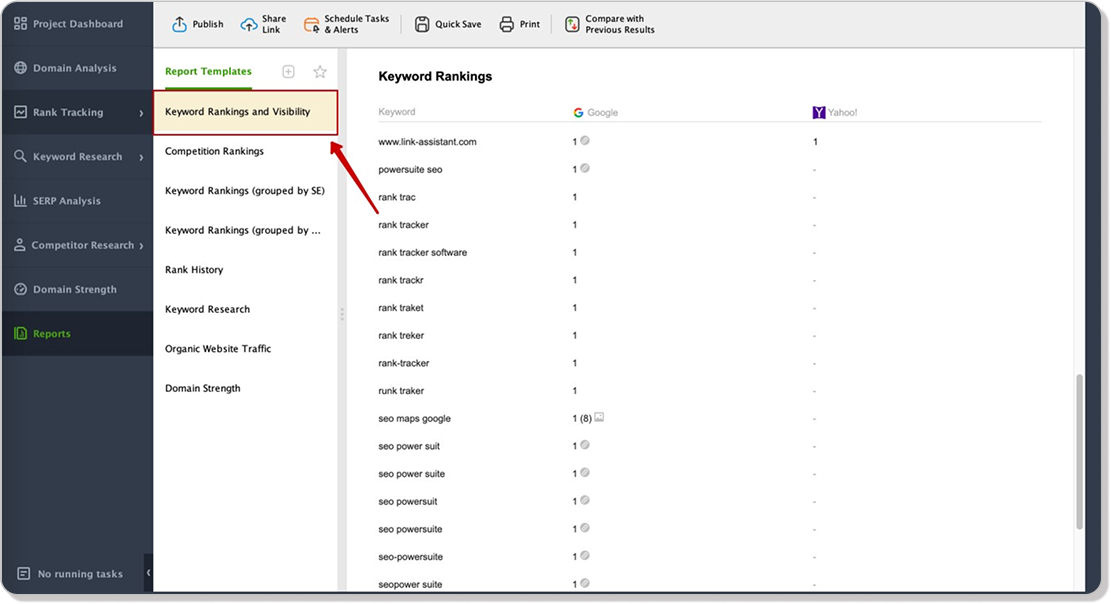Click the Keyword Research magnifier icon
1111x604 pixels.
[21, 156]
